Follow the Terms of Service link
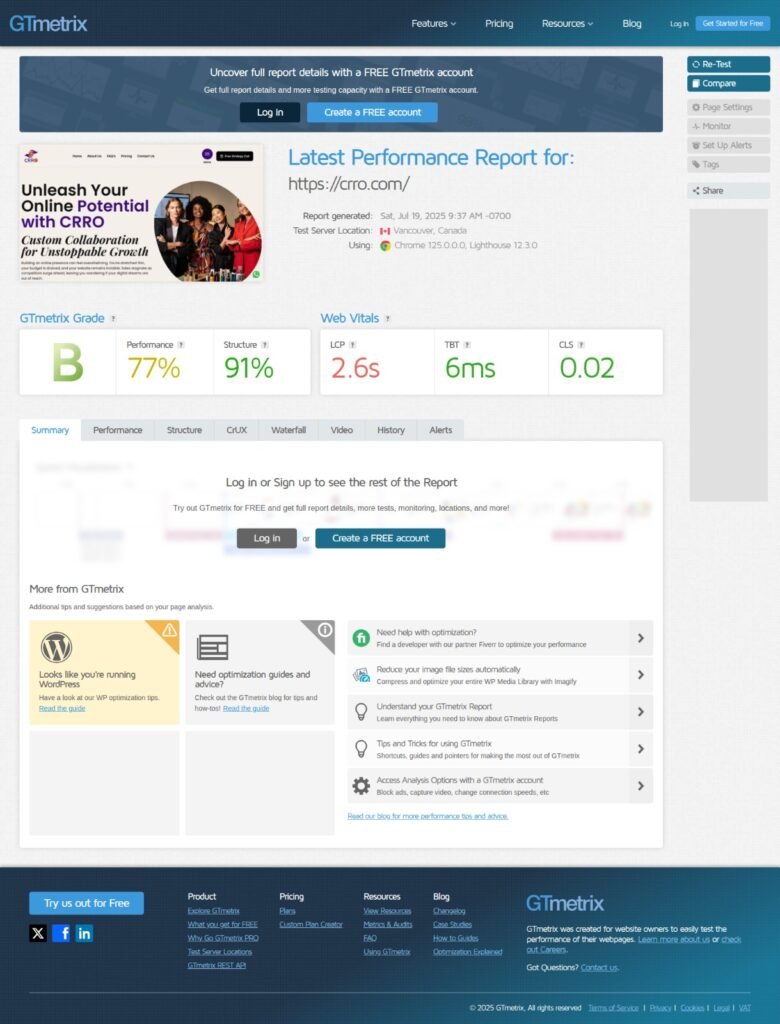The height and width of the screenshot is (1024, 780). pyautogui.click(x=613, y=1008)
